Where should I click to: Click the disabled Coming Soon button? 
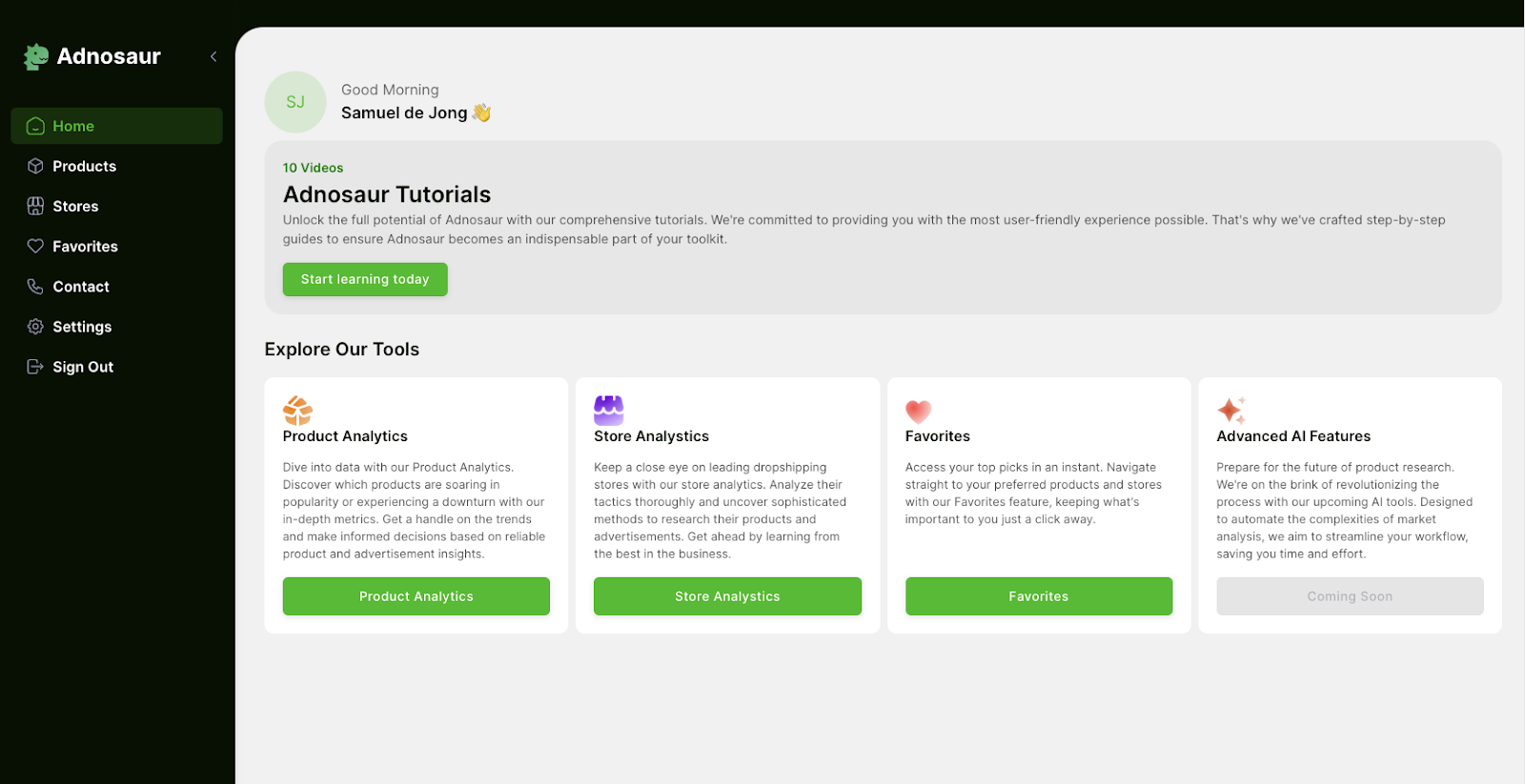(x=1350, y=596)
